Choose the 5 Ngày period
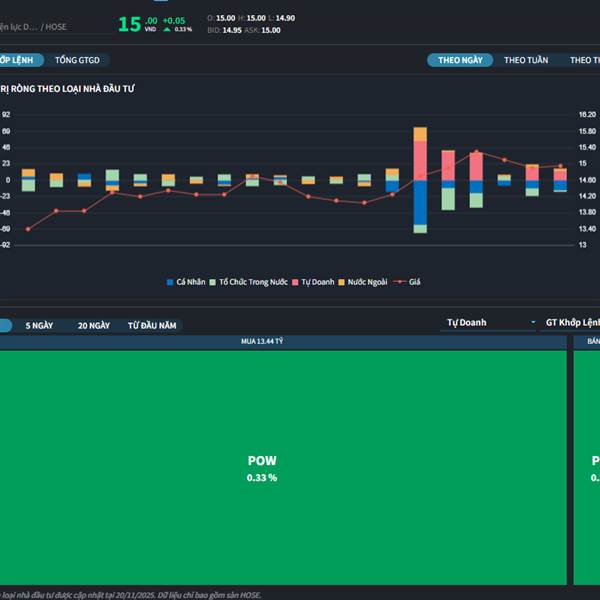This screenshot has width=600, height=600. 39,325
